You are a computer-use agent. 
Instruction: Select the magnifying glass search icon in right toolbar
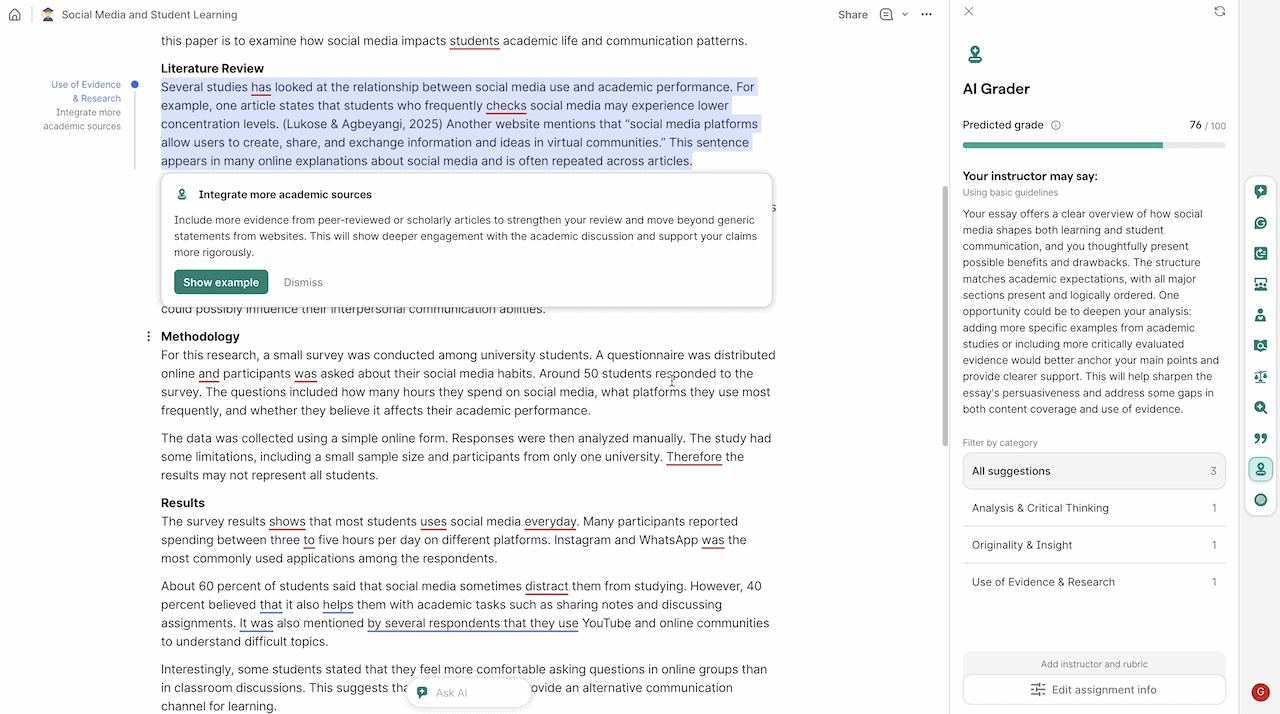coord(1260,407)
